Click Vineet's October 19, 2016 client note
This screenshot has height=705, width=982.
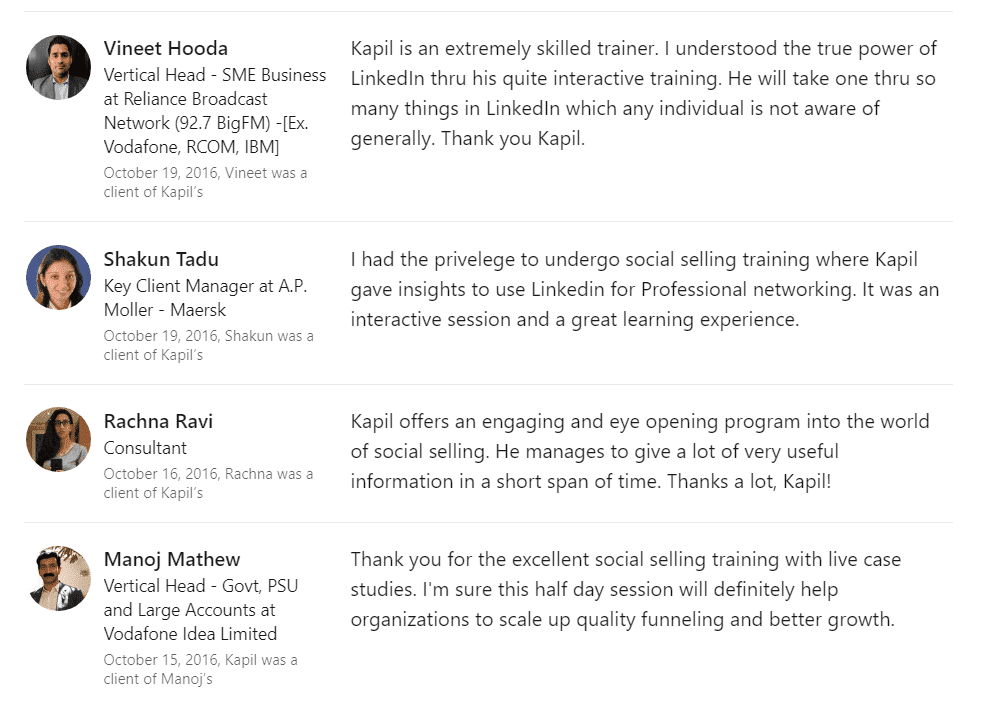tap(205, 182)
